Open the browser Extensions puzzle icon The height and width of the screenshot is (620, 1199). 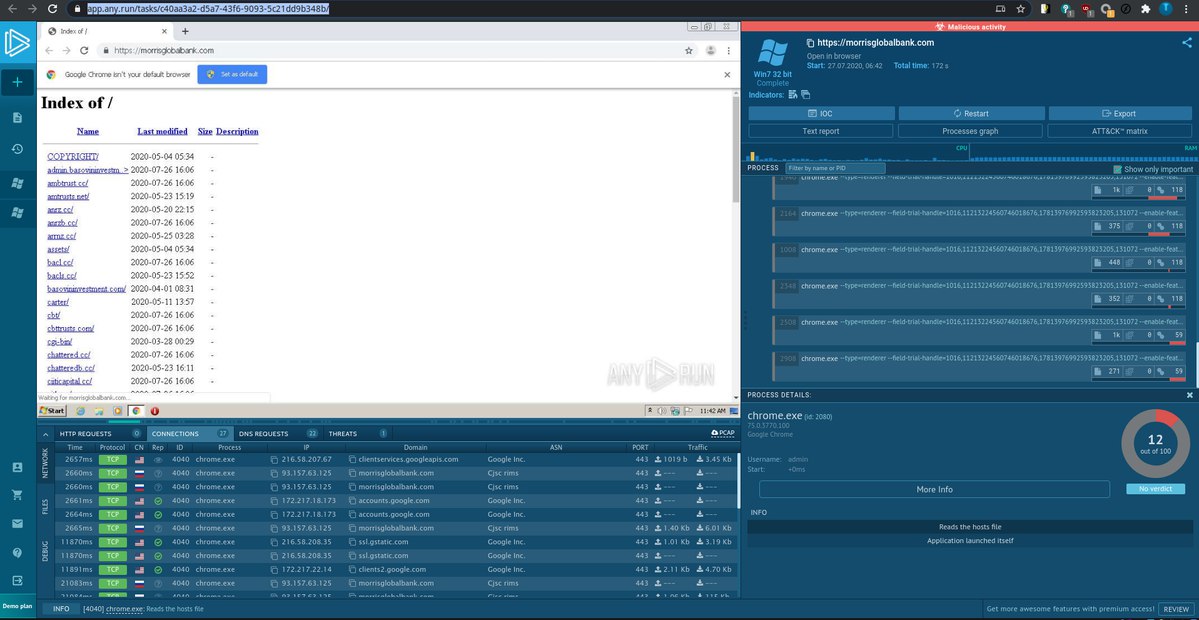(x=1145, y=9)
